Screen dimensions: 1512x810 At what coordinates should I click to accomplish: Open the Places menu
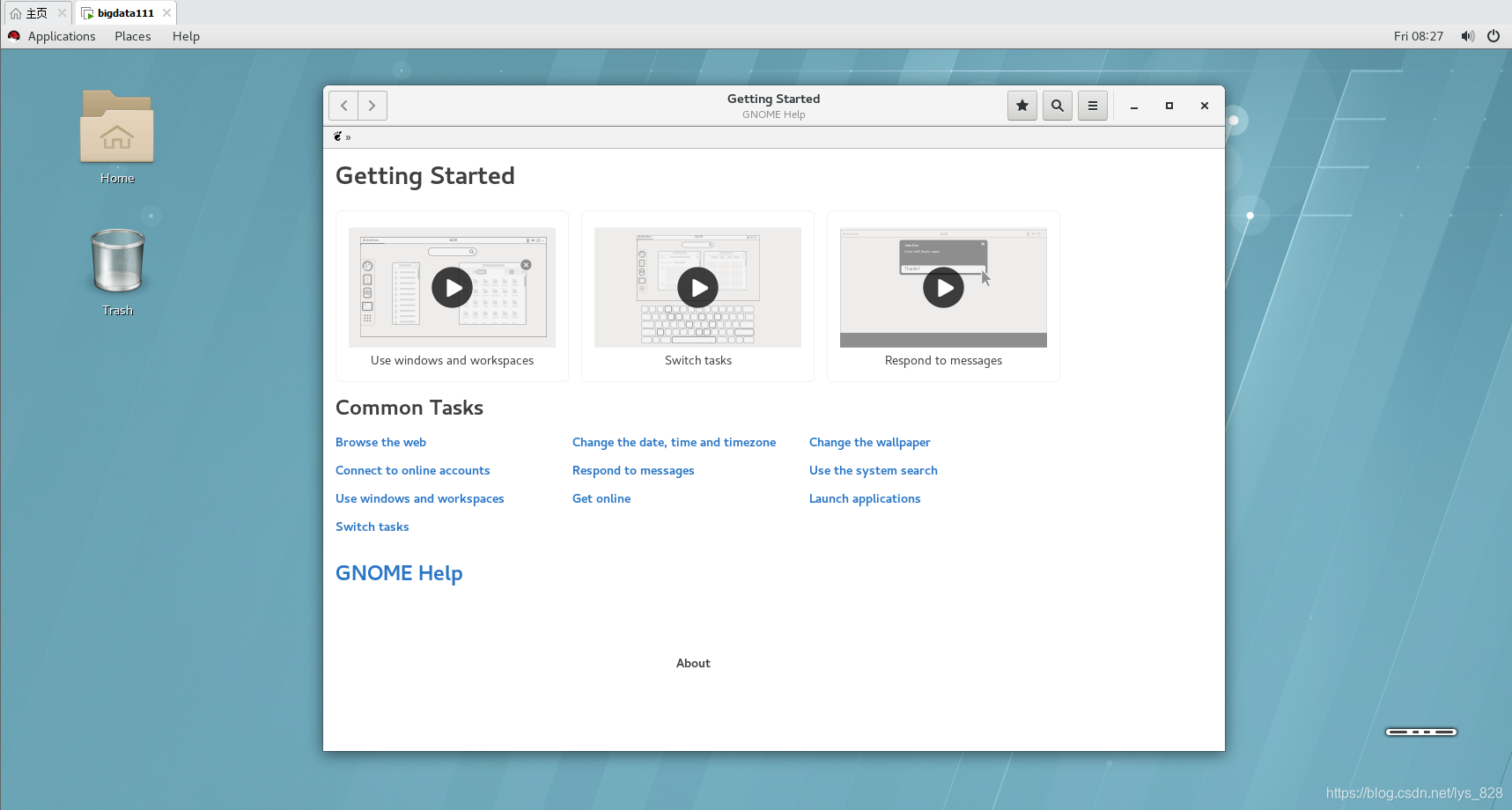pos(133,36)
